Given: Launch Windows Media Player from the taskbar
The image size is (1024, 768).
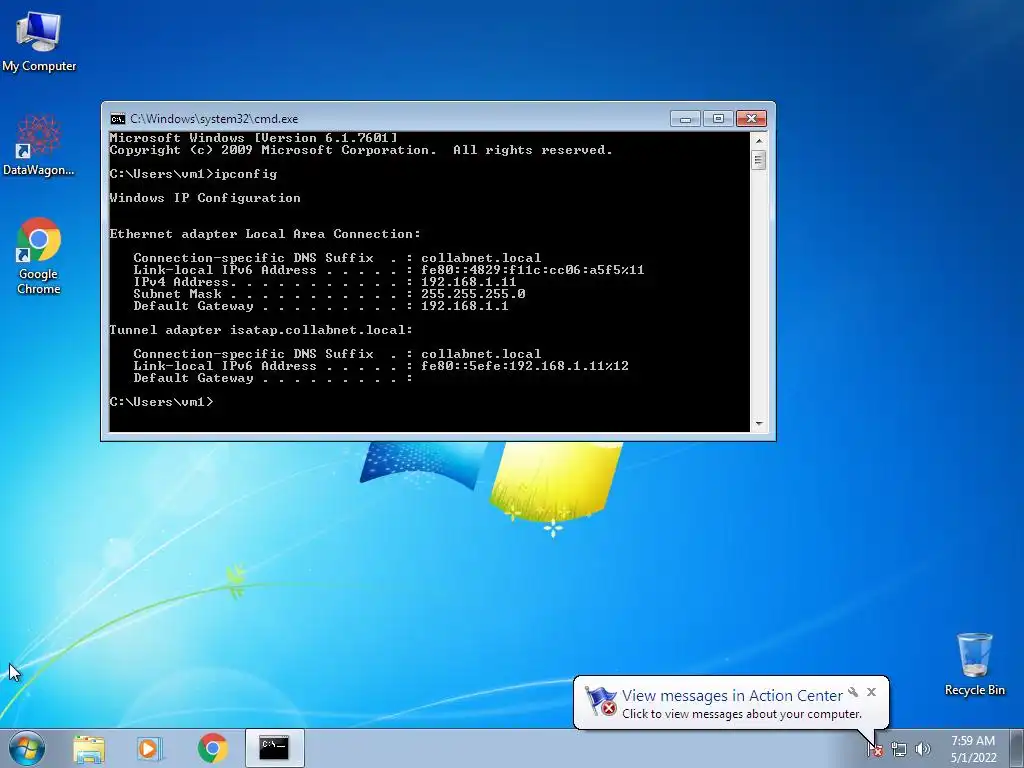Looking at the screenshot, I should 150,748.
